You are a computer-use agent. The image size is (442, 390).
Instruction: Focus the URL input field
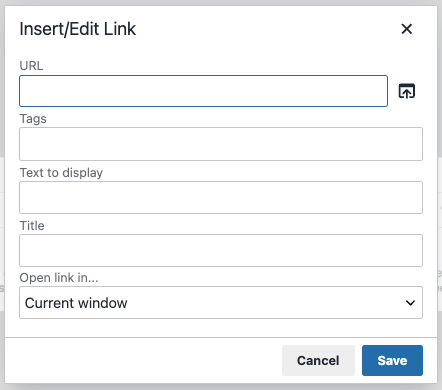coord(203,91)
